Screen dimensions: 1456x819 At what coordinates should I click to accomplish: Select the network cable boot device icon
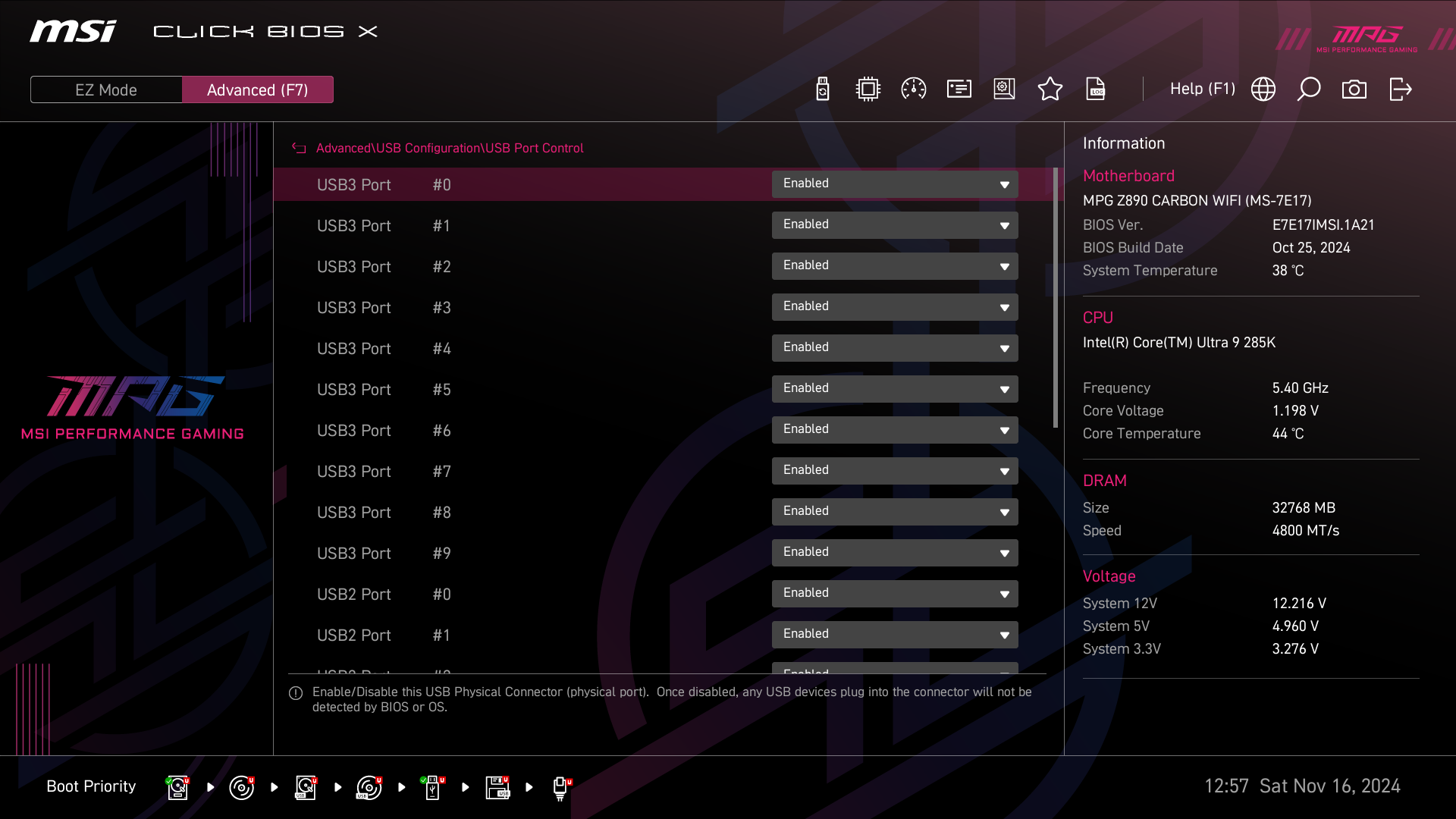tap(561, 789)
